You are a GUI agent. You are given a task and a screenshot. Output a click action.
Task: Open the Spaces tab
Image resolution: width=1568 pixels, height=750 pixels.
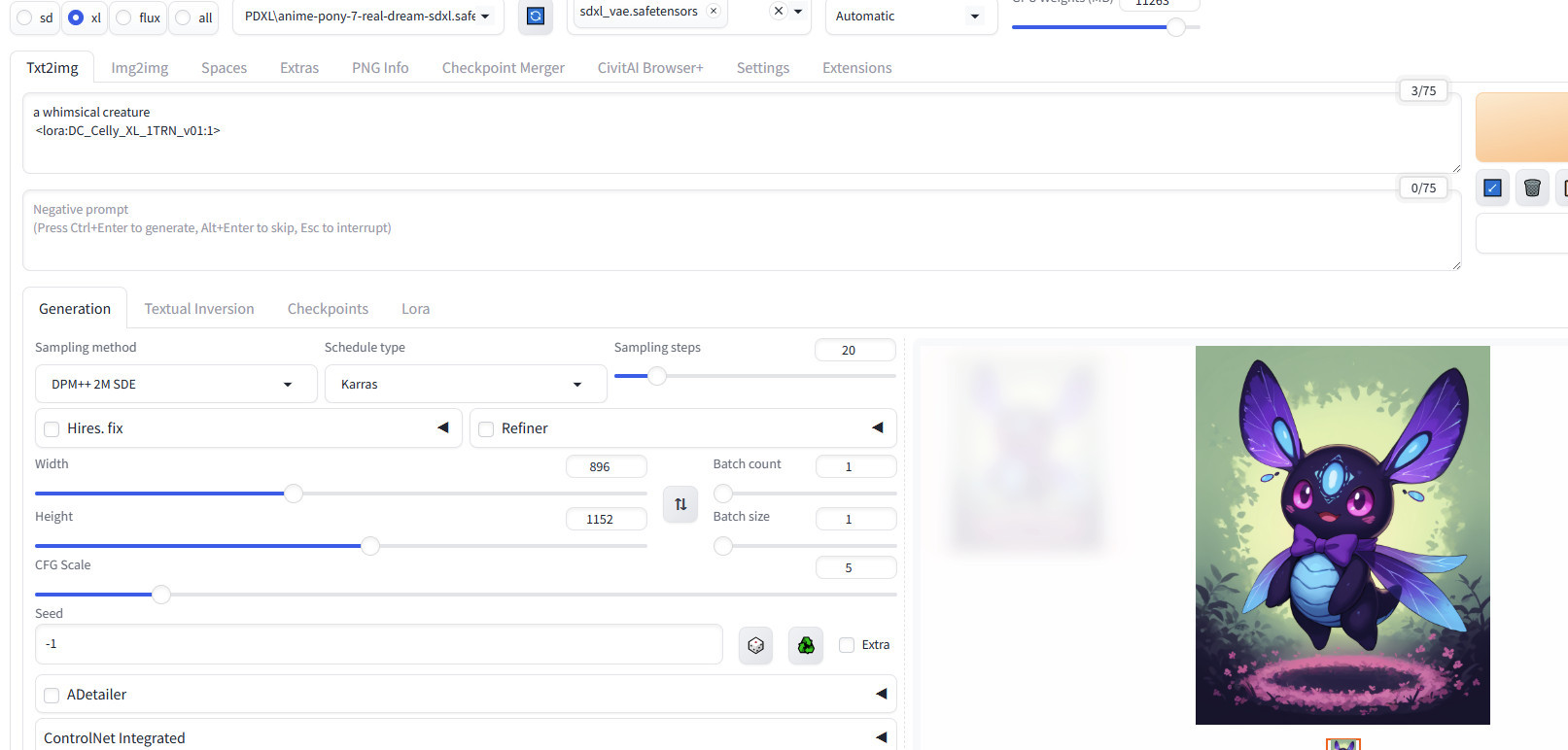[225, 68]
